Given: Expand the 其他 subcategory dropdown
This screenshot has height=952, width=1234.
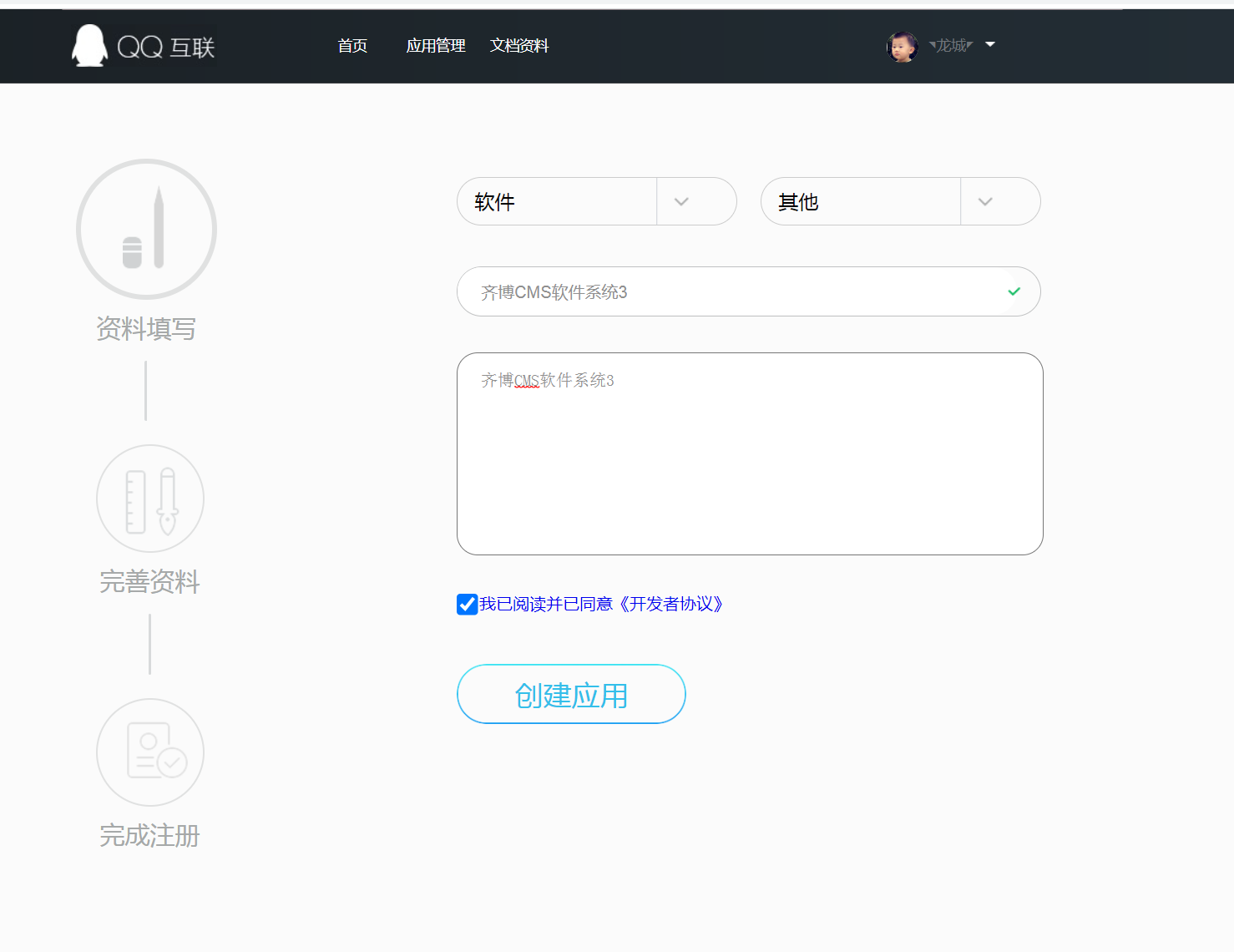Looking at the screenshot, I should click(x=901, y=201).
